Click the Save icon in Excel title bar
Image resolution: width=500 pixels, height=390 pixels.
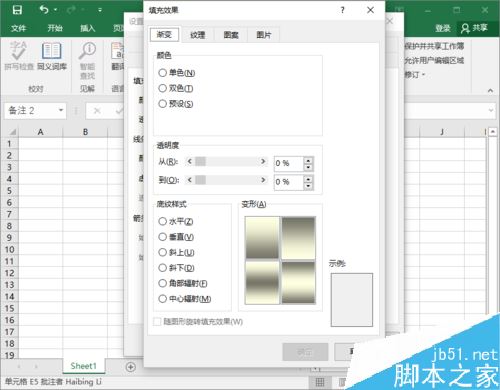17,10
